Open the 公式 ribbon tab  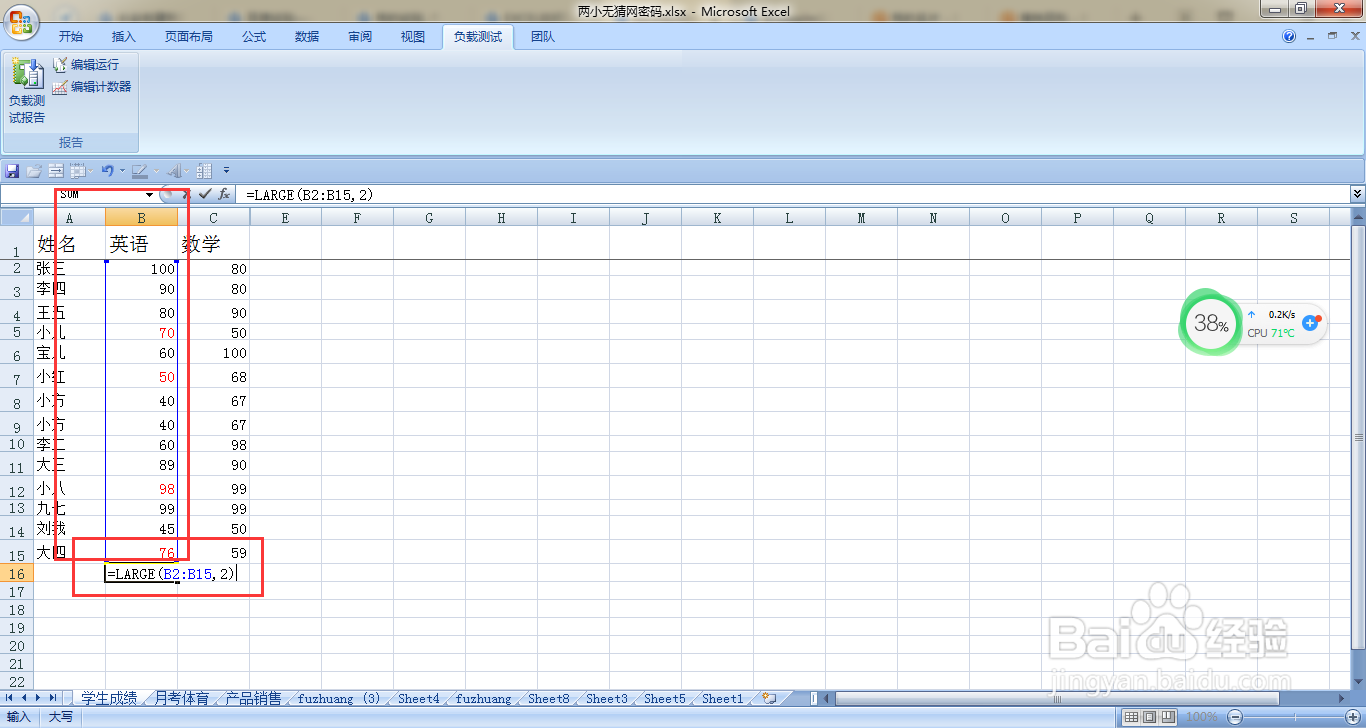[254, 37]
